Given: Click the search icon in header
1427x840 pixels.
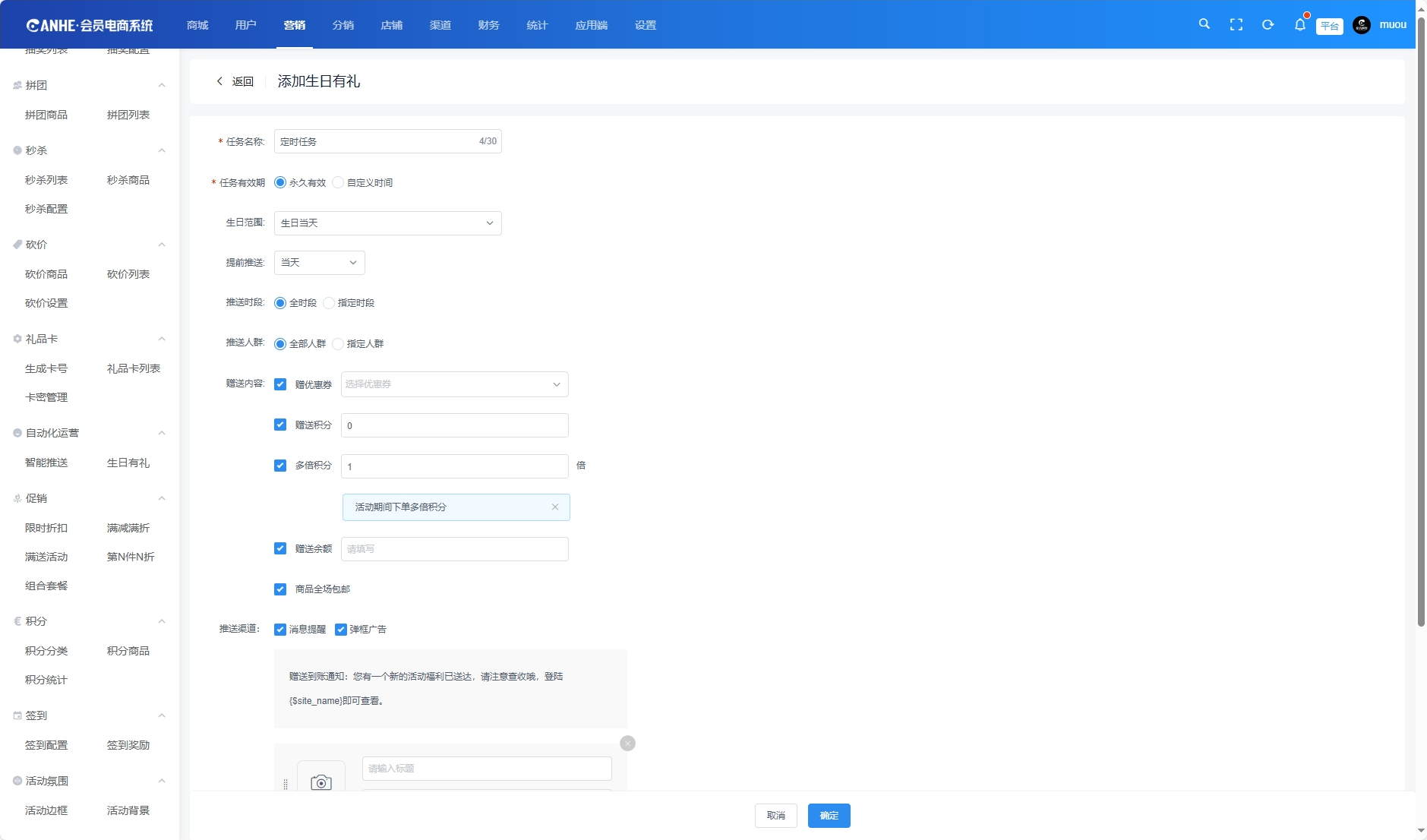Looking at the screenshot, I should tap(1204, 24).
